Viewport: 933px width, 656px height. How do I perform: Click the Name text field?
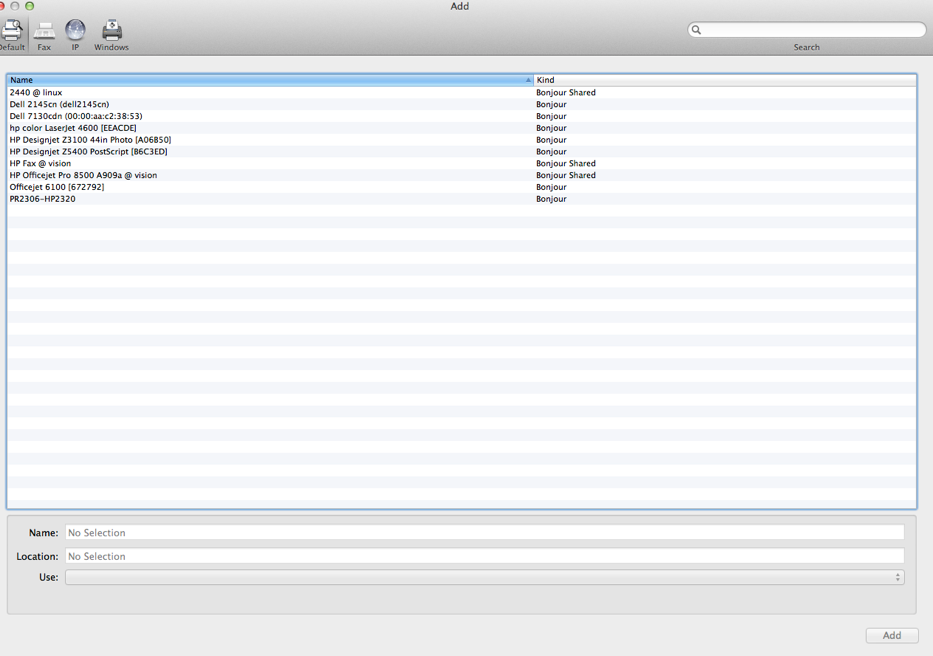tap(484, 532)
